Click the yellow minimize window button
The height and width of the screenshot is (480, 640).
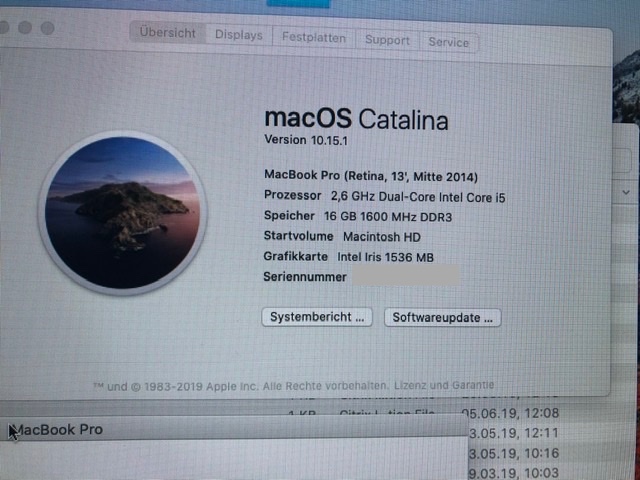(x=25, y=27)
